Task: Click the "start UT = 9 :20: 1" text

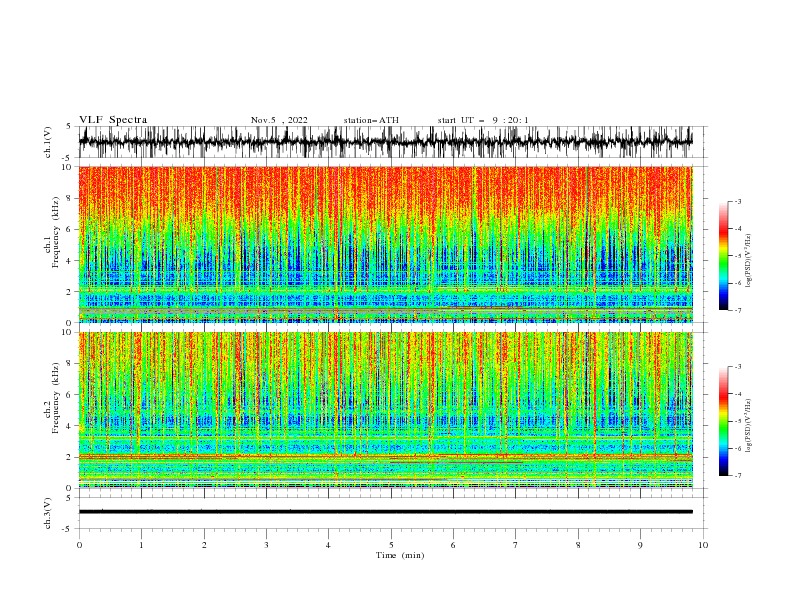Action: [x=483, y=120]
